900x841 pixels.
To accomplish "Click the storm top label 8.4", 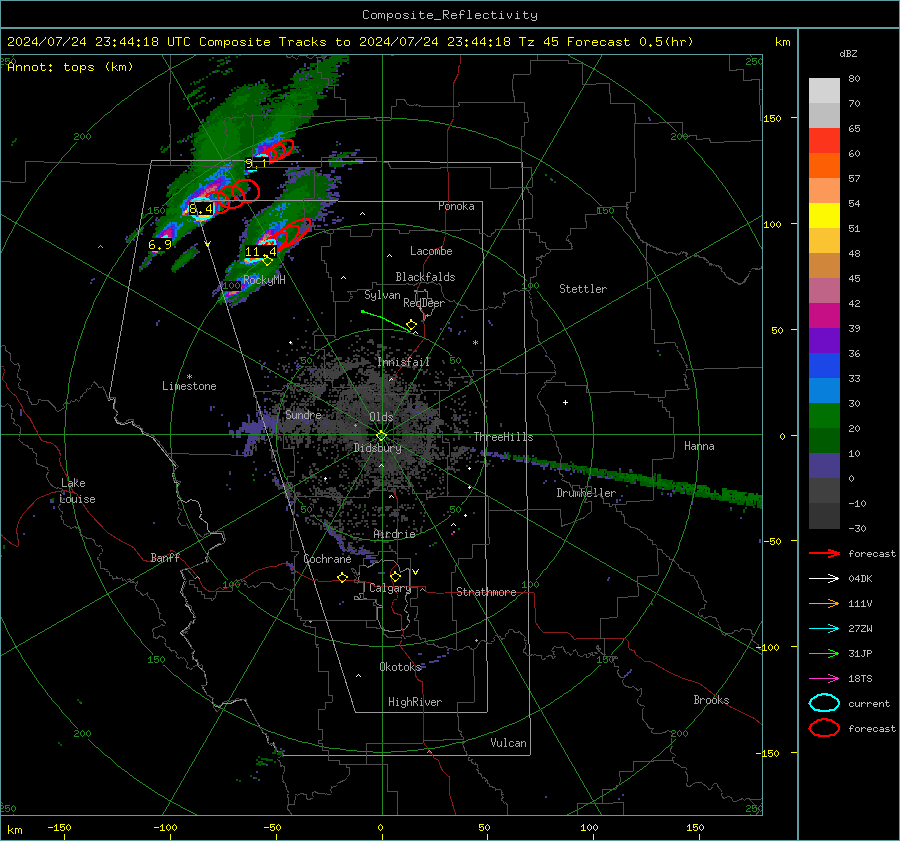I will 201,209.
